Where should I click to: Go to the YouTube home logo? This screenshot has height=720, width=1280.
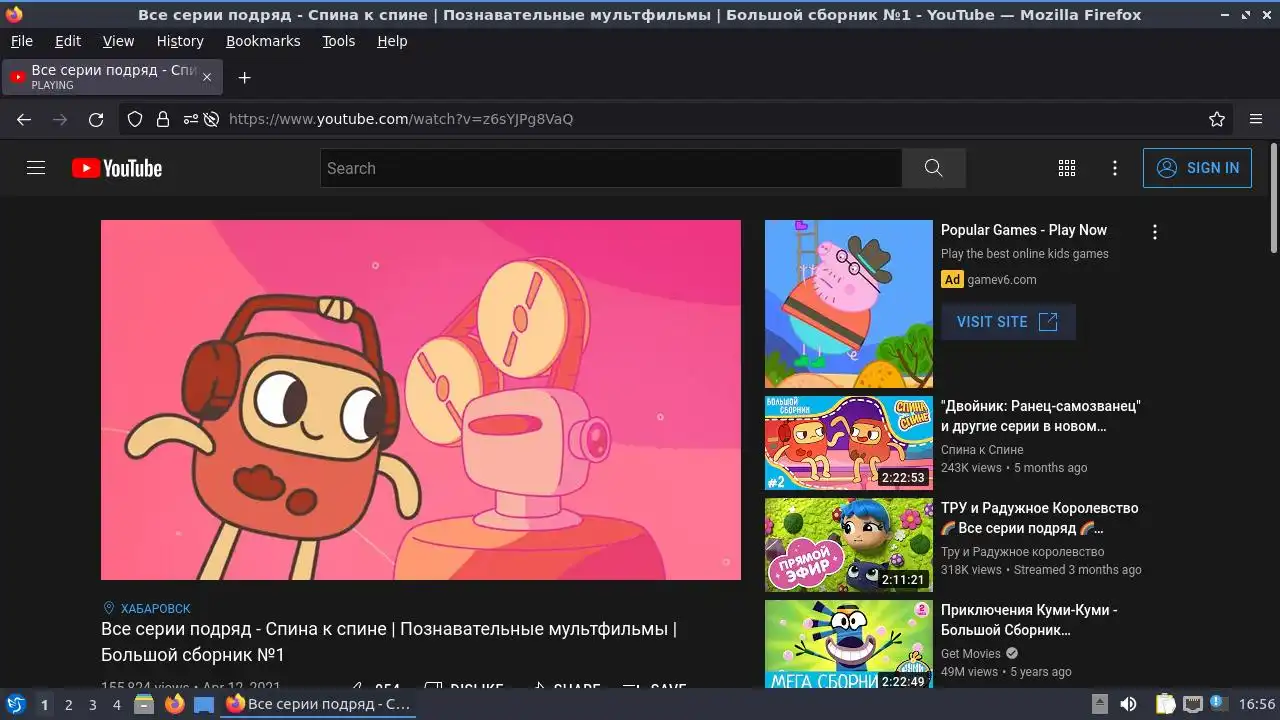click(117, 168)
